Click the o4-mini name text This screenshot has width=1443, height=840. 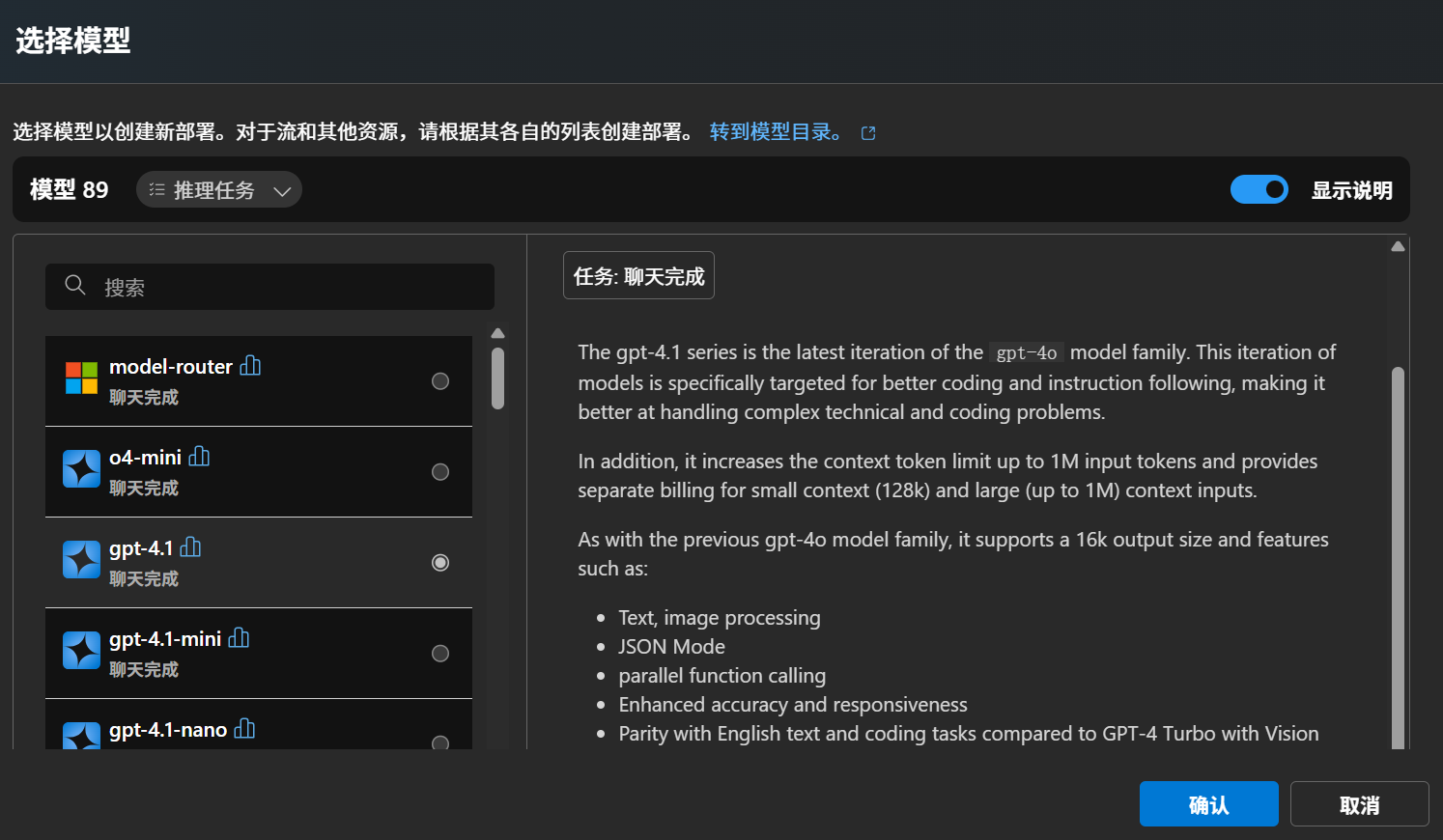point(145,458)
